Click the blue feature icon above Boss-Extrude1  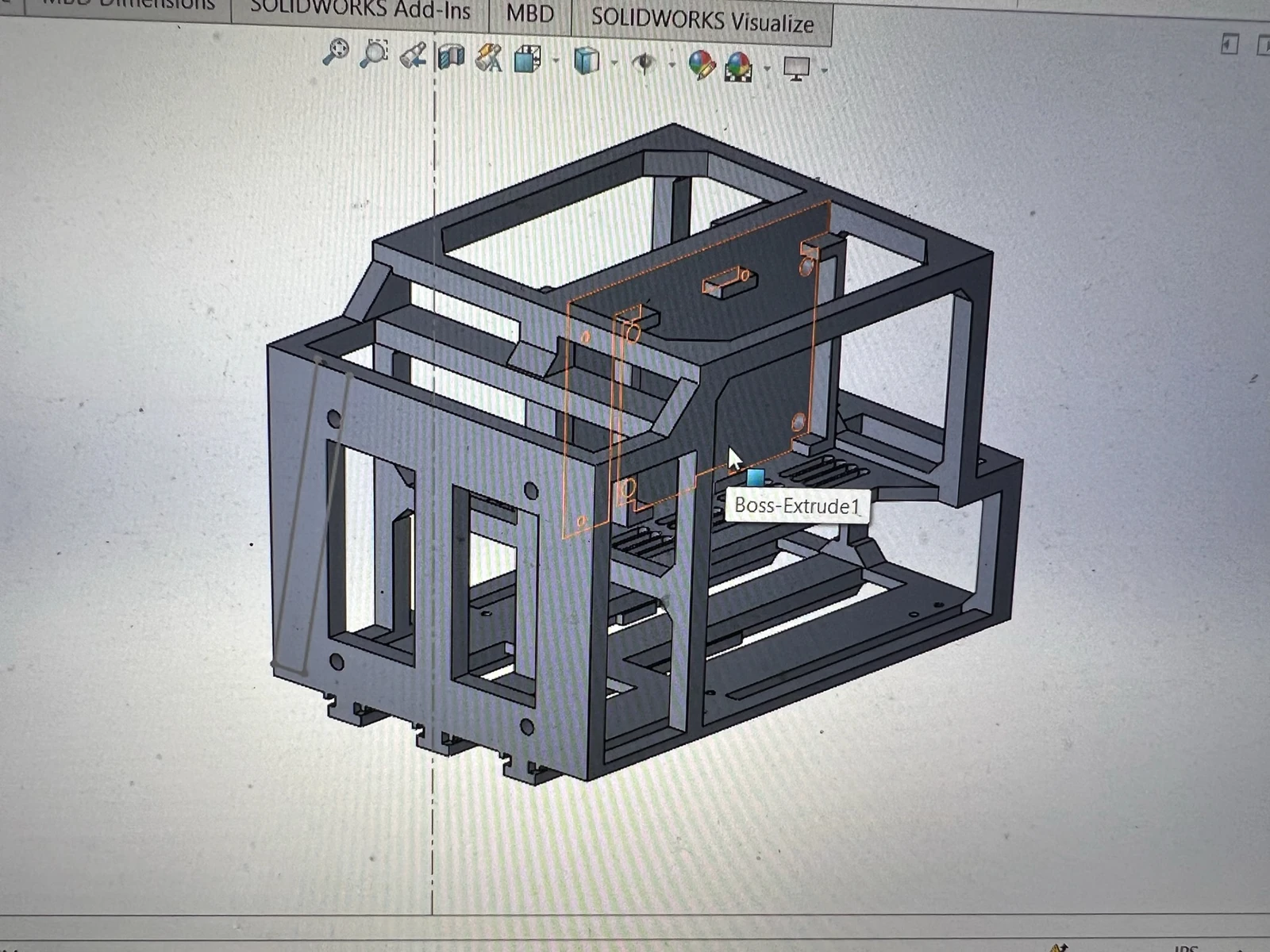coord(755,478)
